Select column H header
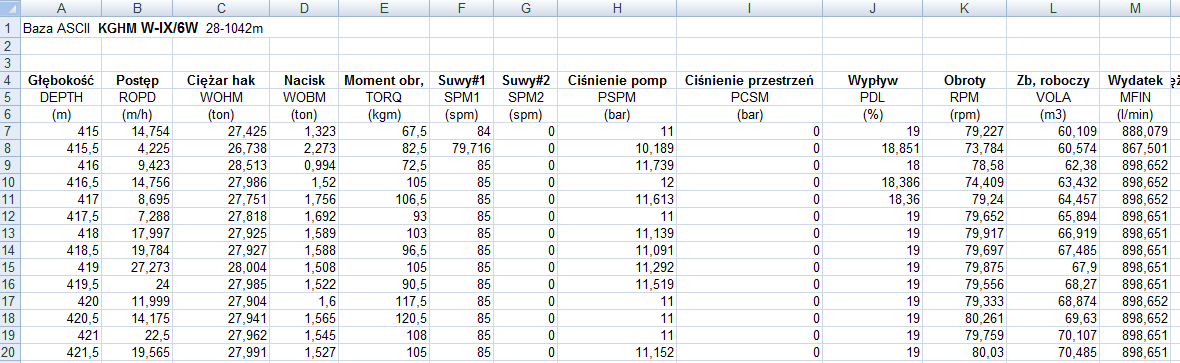This screenshot has width=1180, height=363. pyautogui.click(x=616, y=8)
